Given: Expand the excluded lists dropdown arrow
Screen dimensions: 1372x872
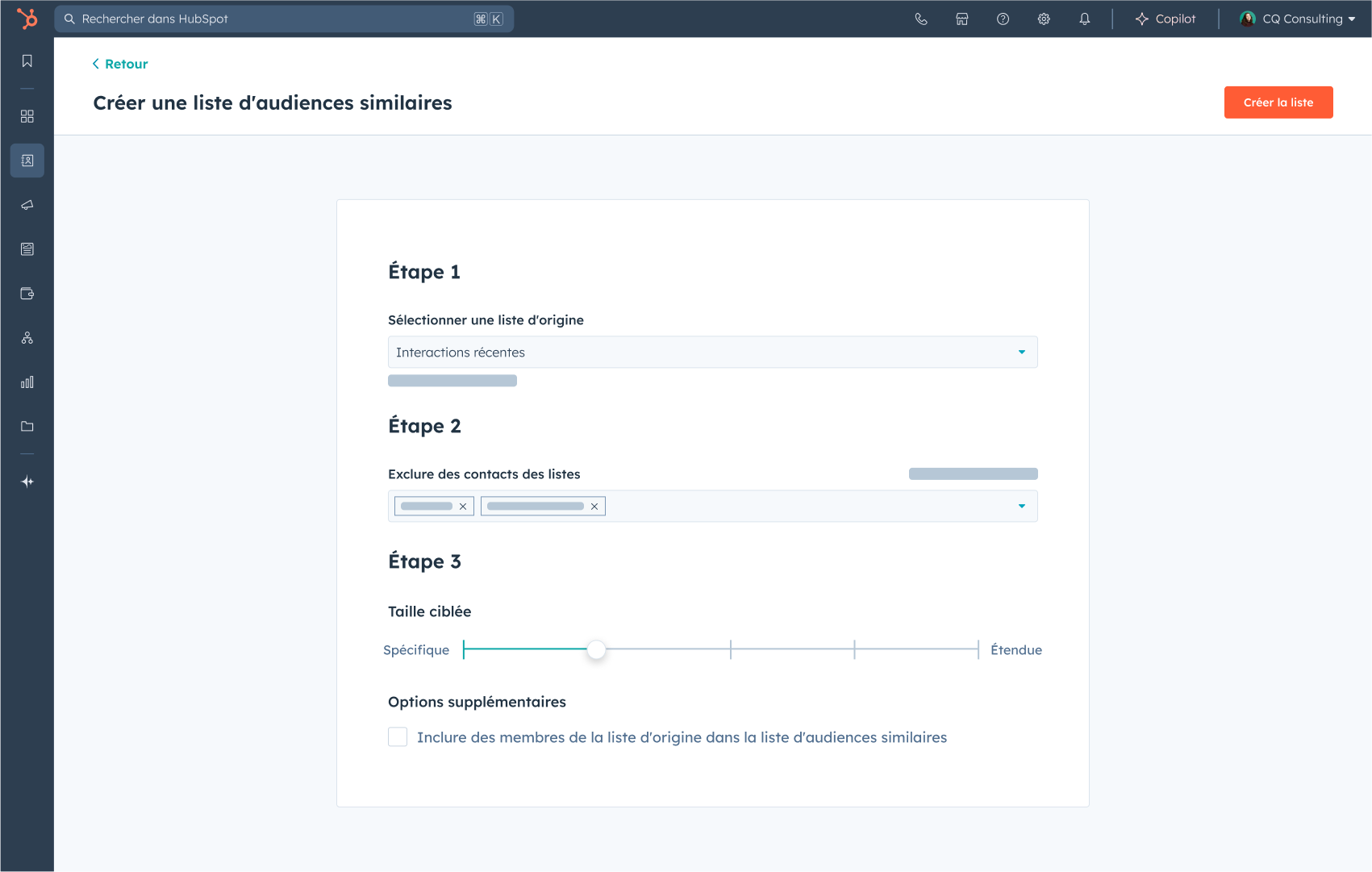Looking at the screenshot, I should tap(1021, 507).
